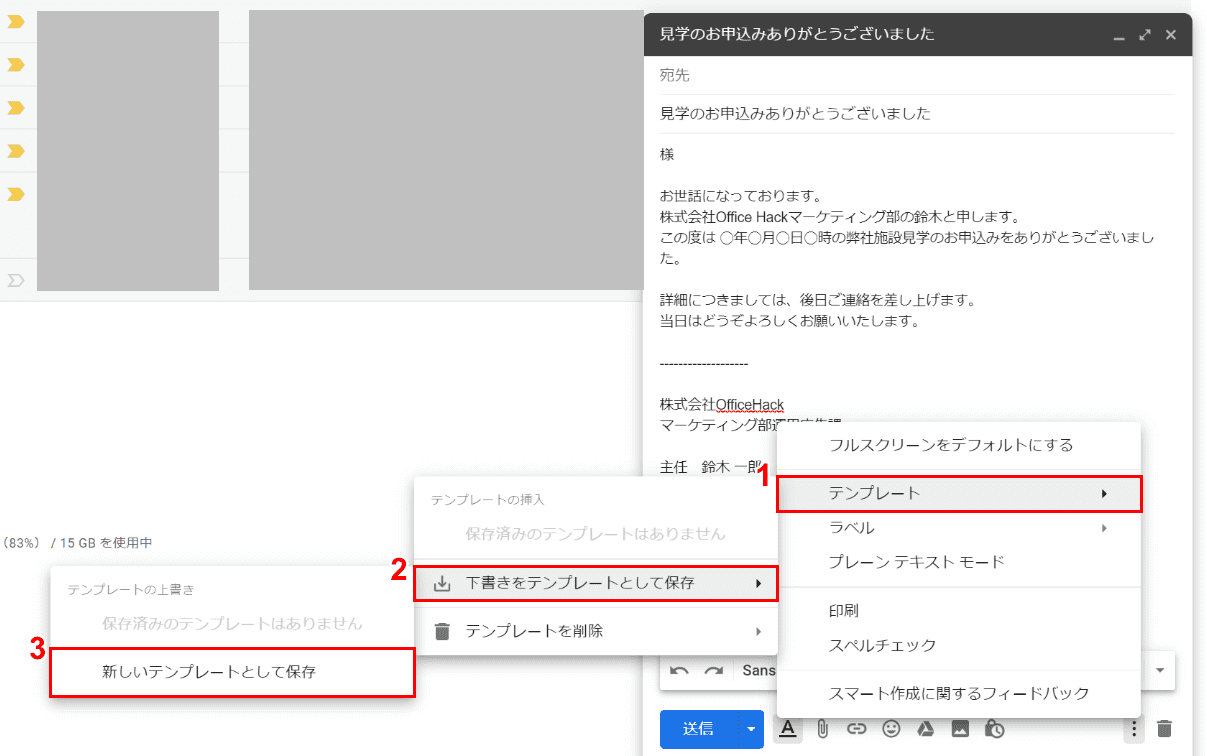Click the download icon beside 下書きをテンプレートとして保存
The image size is (1207, 756).
[x=443, y=583]
